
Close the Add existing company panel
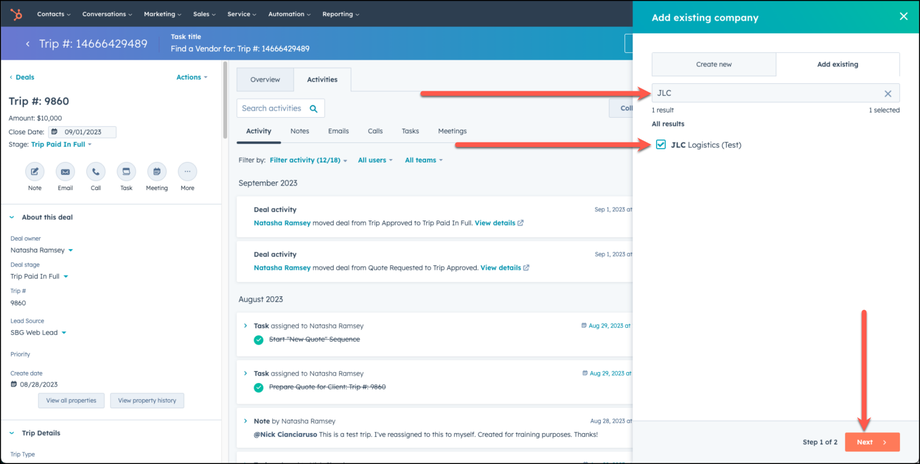point(904,16)
